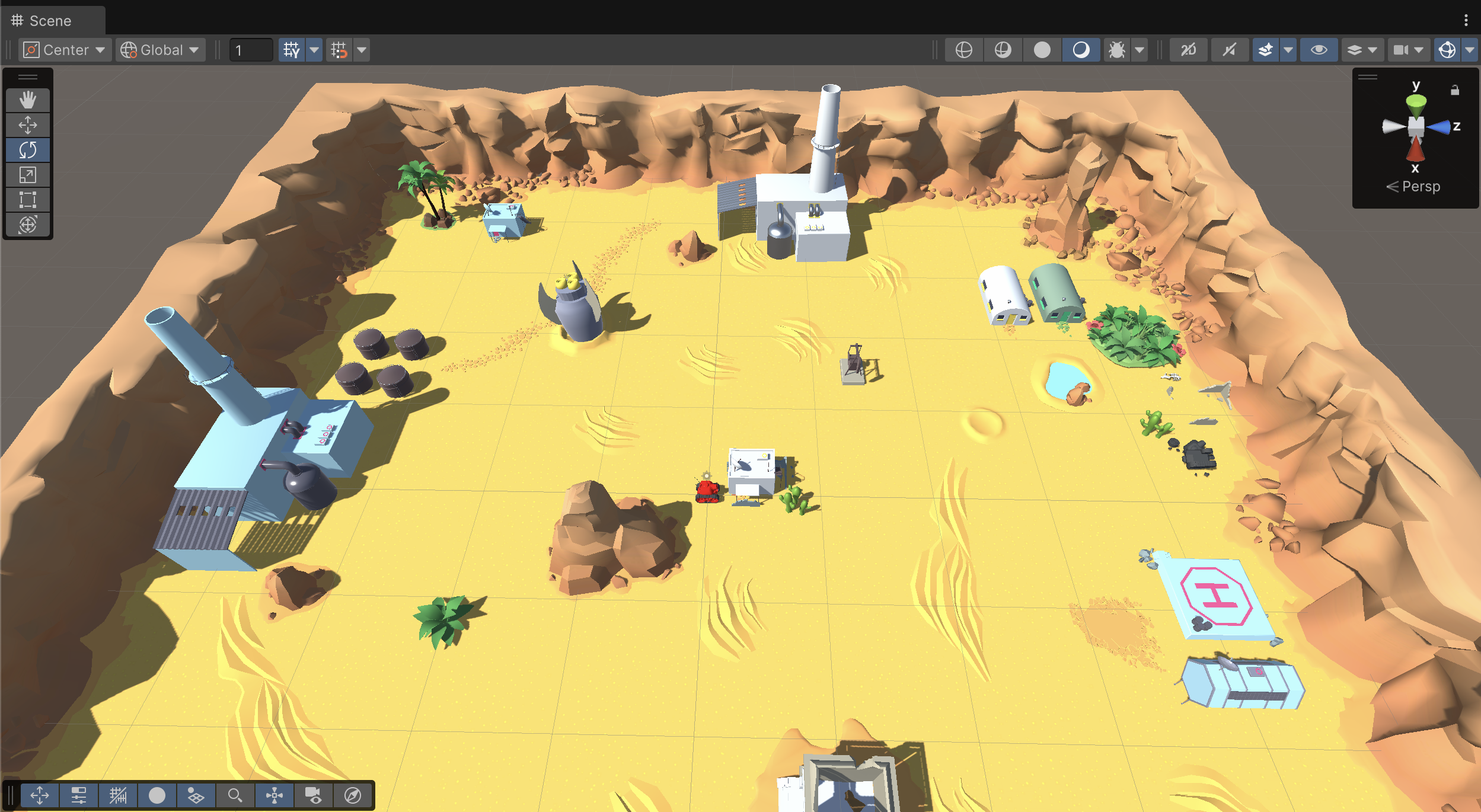
Task: Click the Persp projection label
Action: pos(1421,187)
